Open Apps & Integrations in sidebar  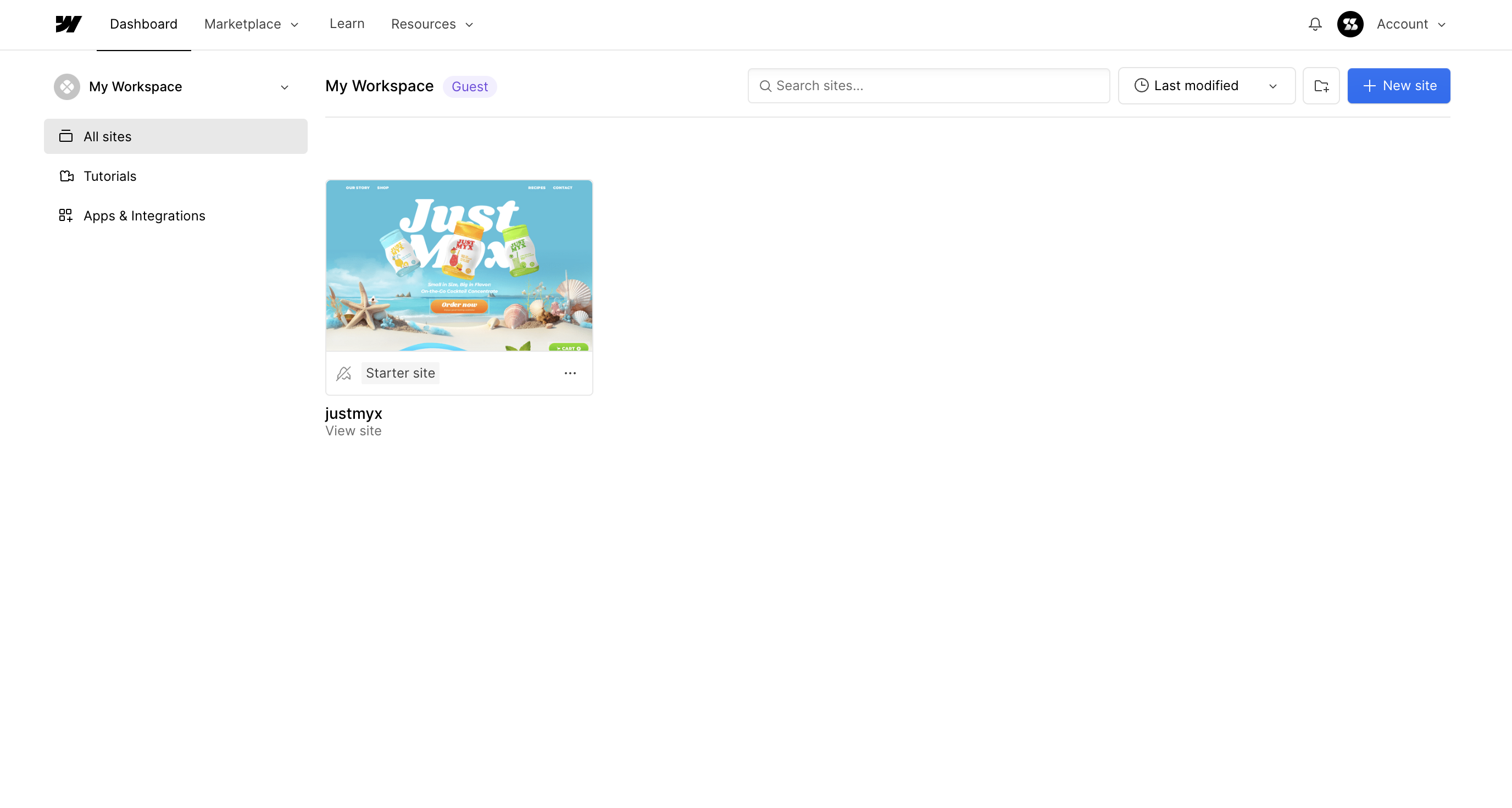pyautogui.click(x=144, y=215)
